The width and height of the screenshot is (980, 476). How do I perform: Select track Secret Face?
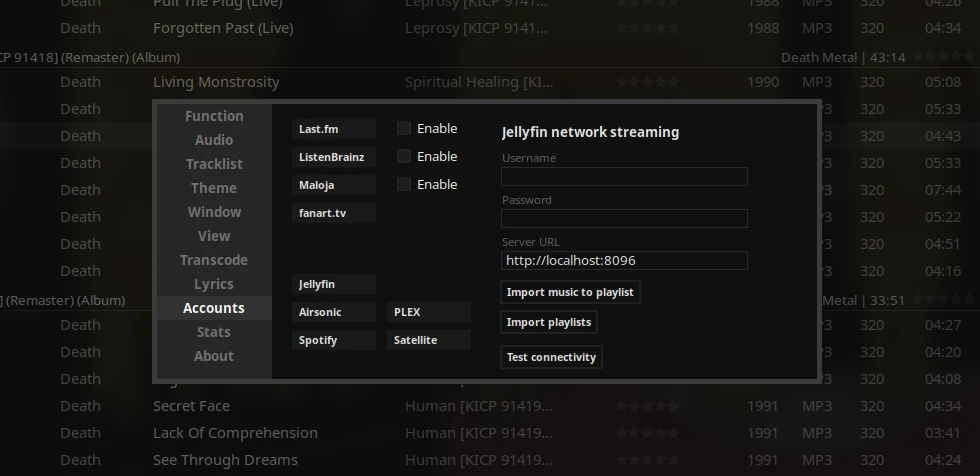pyautogui.click(x=191, y=406)
